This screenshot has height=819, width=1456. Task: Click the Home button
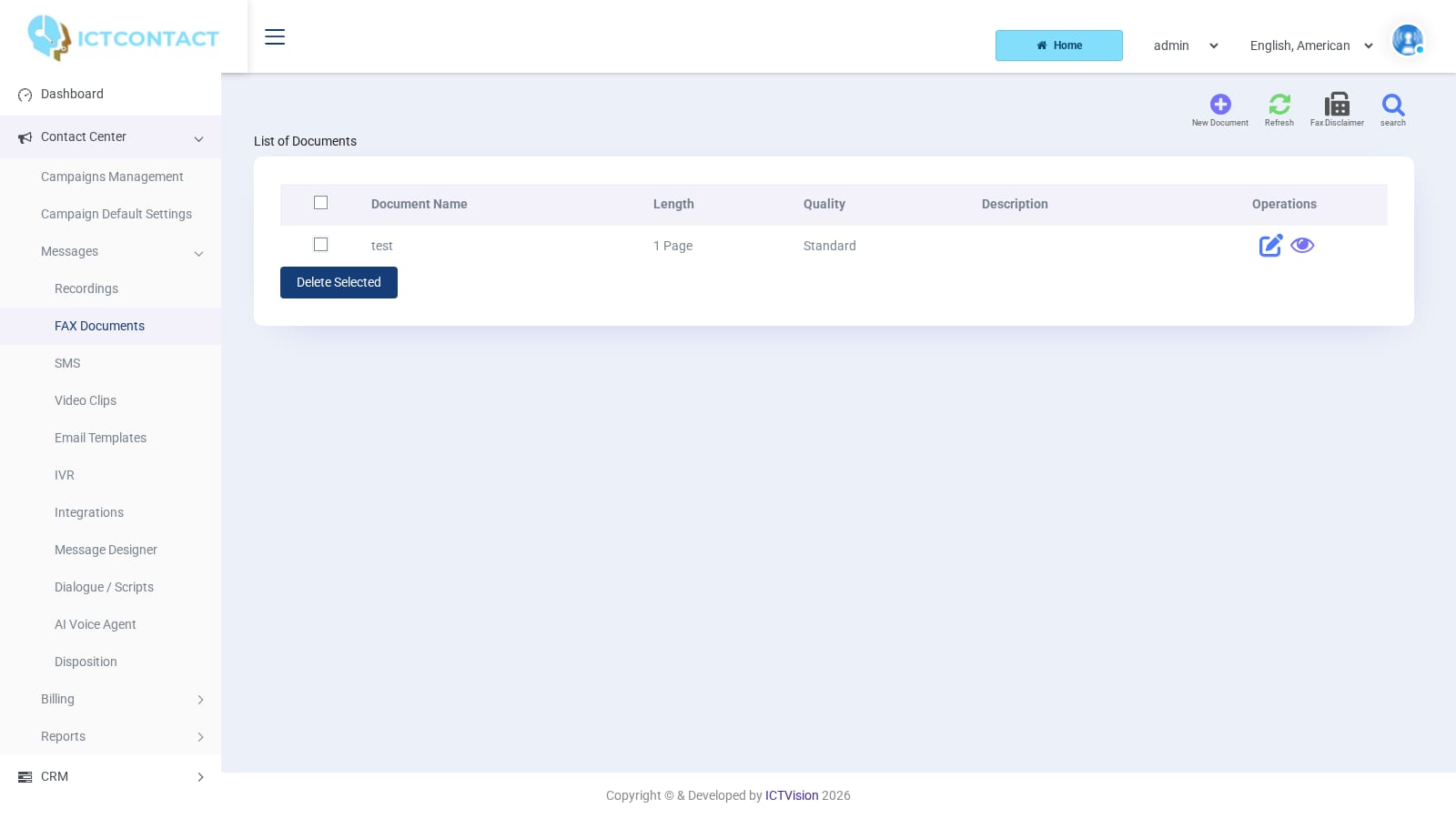pyautogui.click(x=1059, y=45)
